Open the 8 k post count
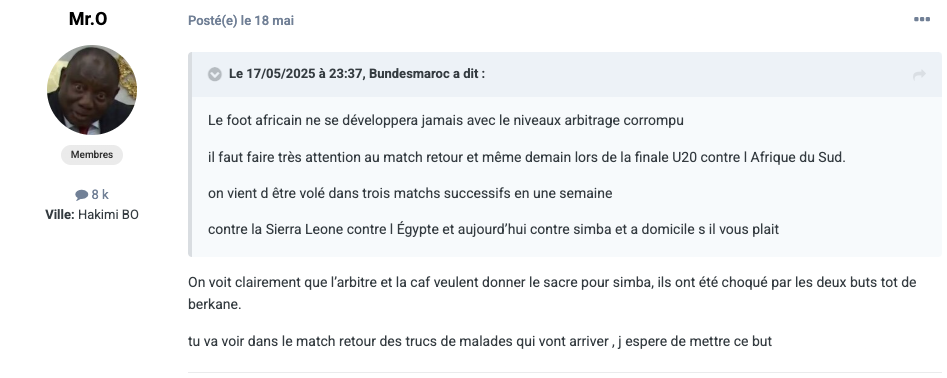Screen dimensions: 947x378 click(100, 194)
